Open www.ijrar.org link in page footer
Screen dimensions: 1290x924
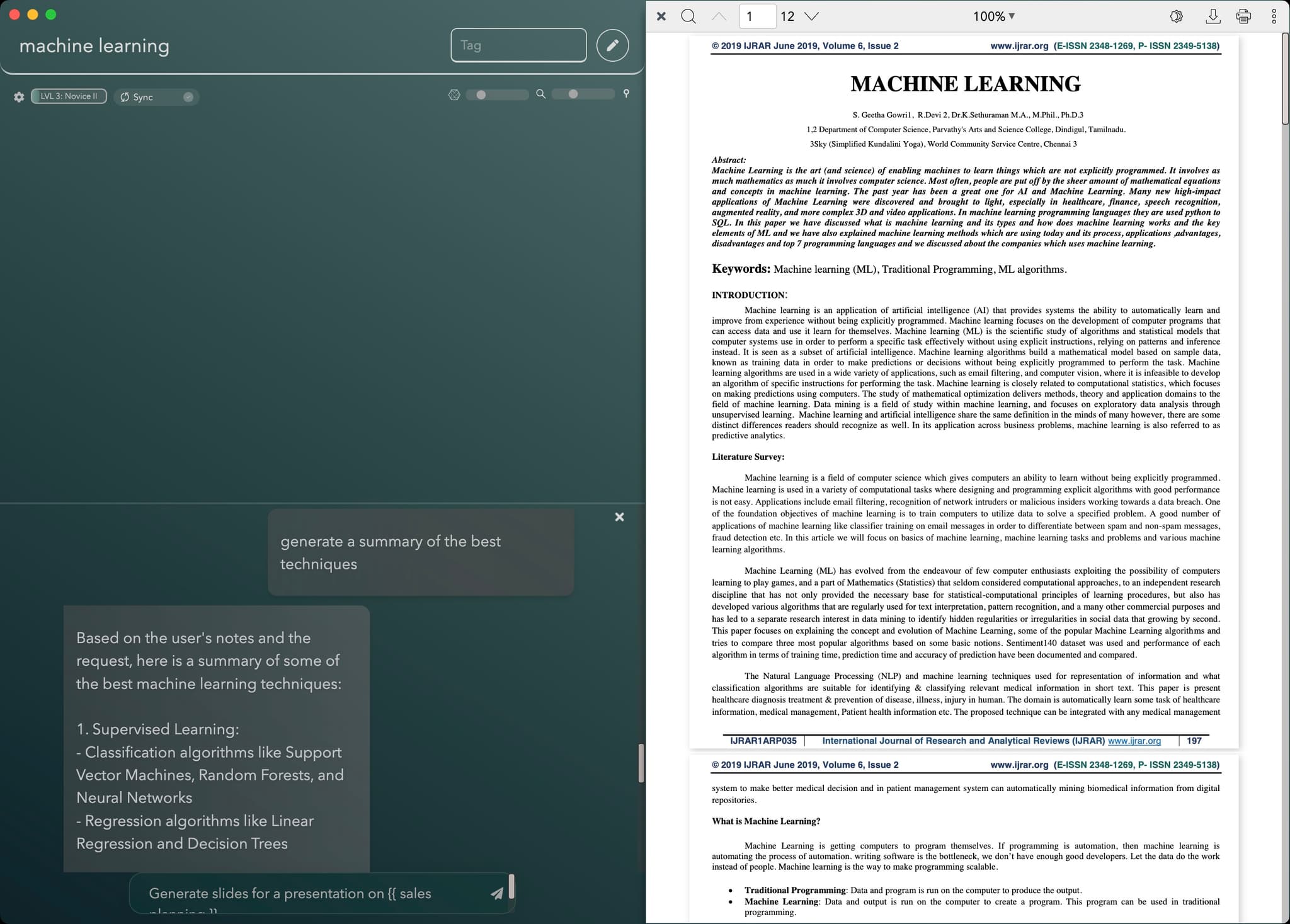click(1134, 741)
